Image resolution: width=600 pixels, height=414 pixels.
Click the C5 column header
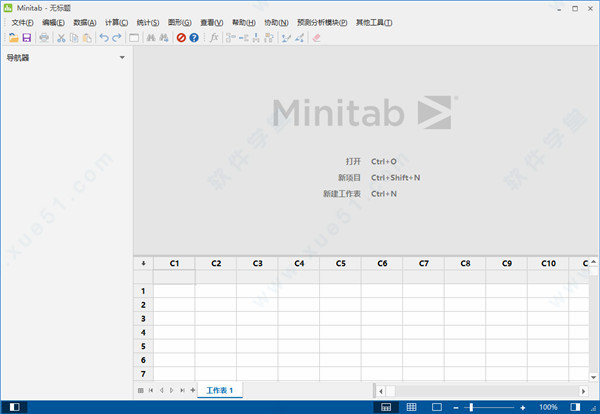[340, 263]
